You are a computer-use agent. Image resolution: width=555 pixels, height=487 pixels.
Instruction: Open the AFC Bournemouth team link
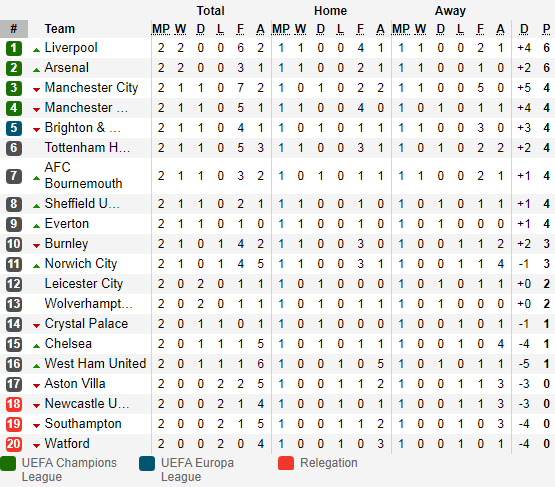click(84, 176)
